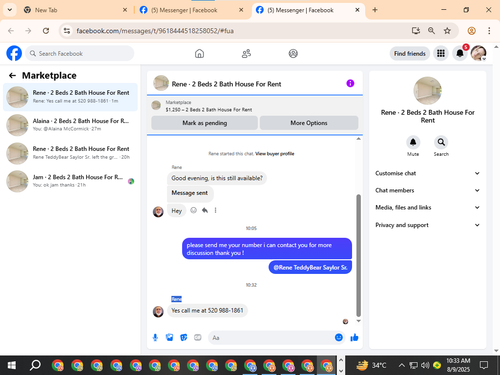500x375 pixels.
Task: Open the Windows Start menu
Action: [12, 366]
